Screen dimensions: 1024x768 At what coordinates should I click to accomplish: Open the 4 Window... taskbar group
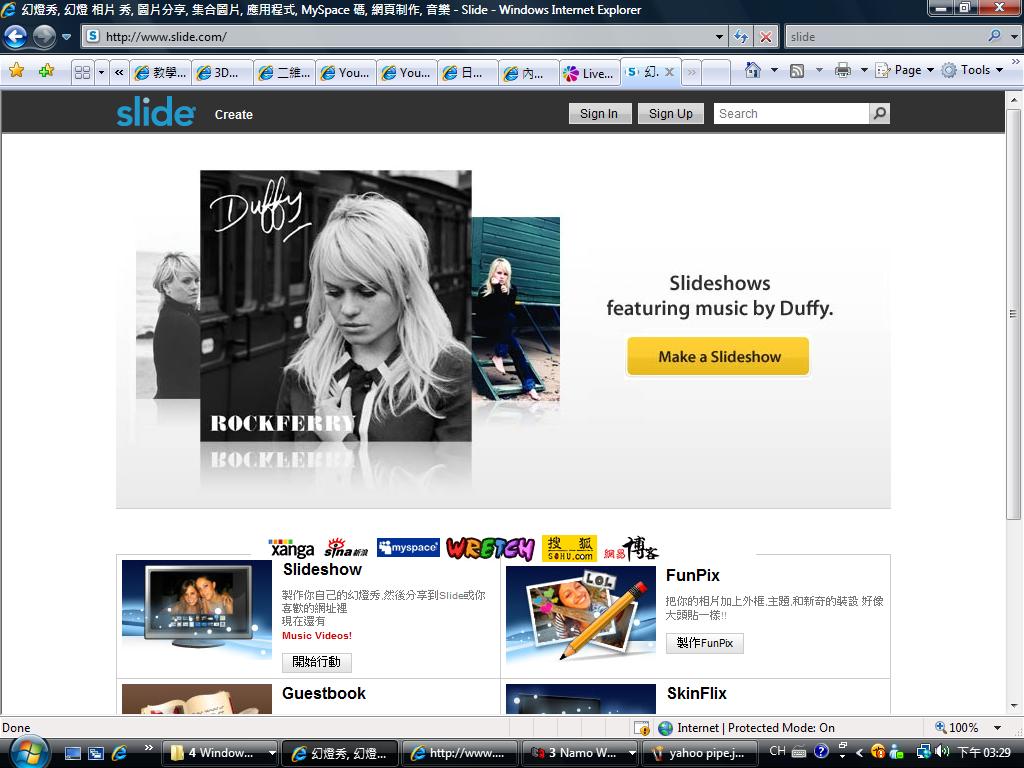[220, 753]
